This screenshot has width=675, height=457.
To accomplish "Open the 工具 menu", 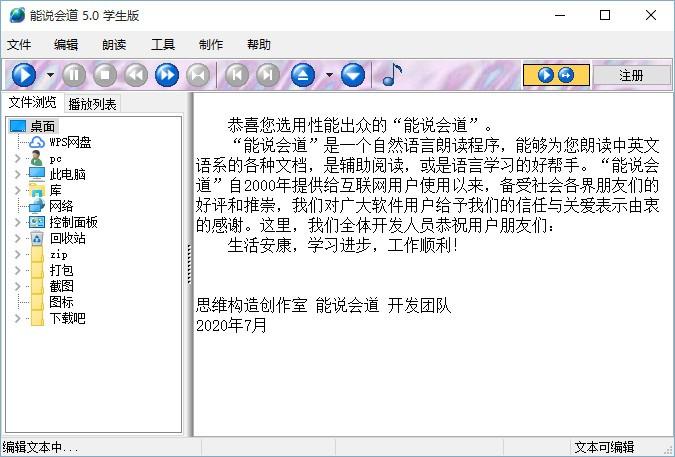I will point(163,44).
